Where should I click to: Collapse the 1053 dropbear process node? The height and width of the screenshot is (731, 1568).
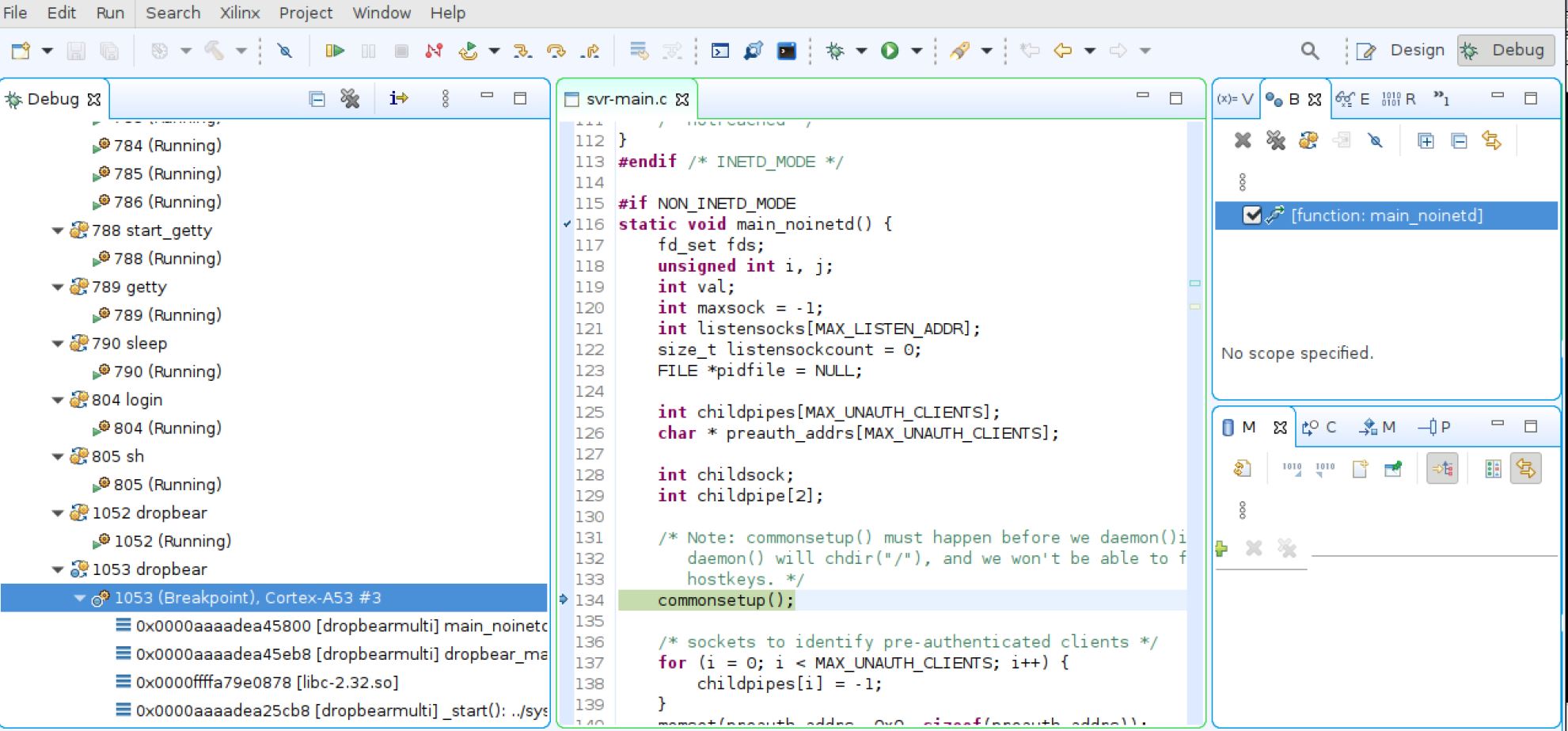pyautogui.click(x=58, y=569)
